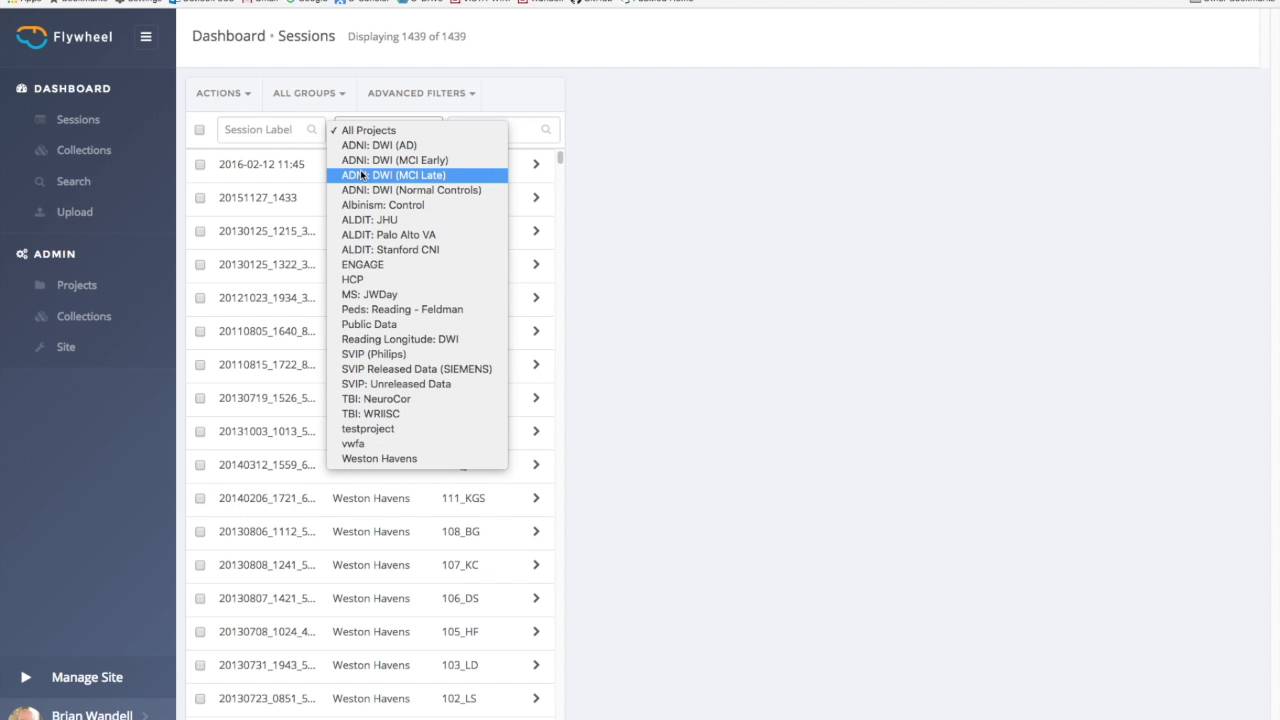The image size is (1280, 720).
Task: Click the Site wrench icon
Action: coord(40,347)
